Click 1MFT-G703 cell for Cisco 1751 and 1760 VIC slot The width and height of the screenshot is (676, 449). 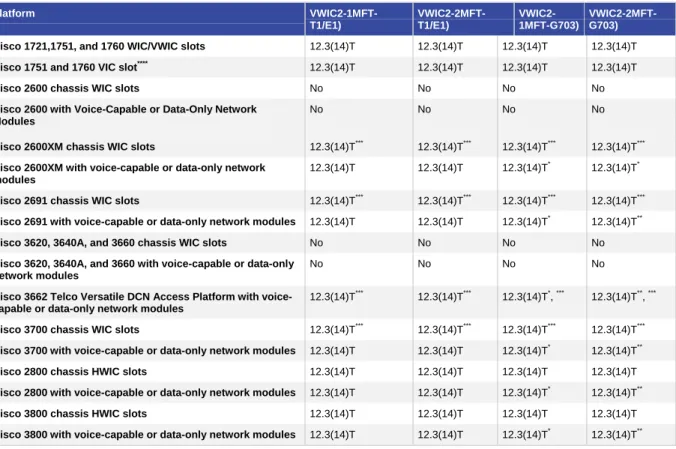click(525, 67)
